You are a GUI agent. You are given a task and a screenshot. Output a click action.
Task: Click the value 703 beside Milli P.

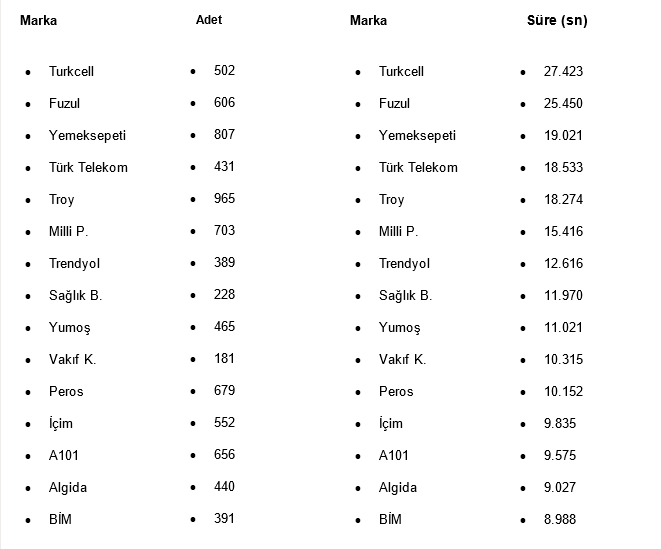point(224,231)
